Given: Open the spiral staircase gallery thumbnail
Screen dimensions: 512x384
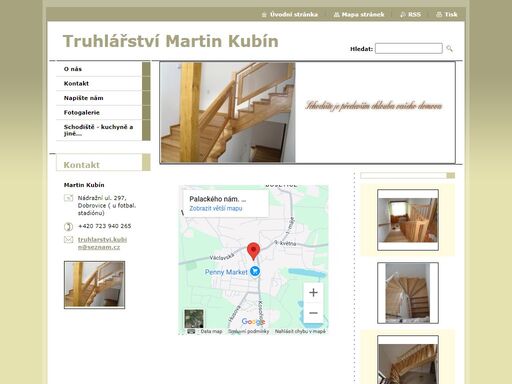Looking at the screenshot, I should point(408,293).
